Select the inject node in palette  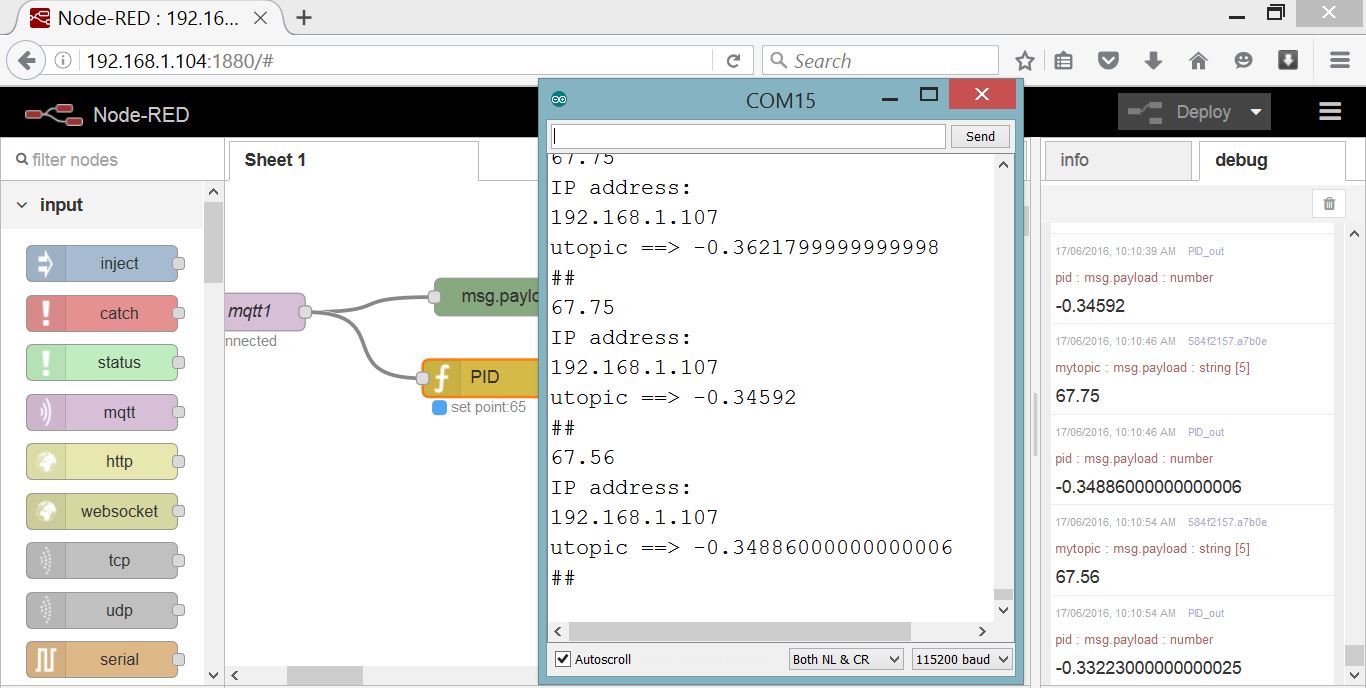(x=102, y=264)
